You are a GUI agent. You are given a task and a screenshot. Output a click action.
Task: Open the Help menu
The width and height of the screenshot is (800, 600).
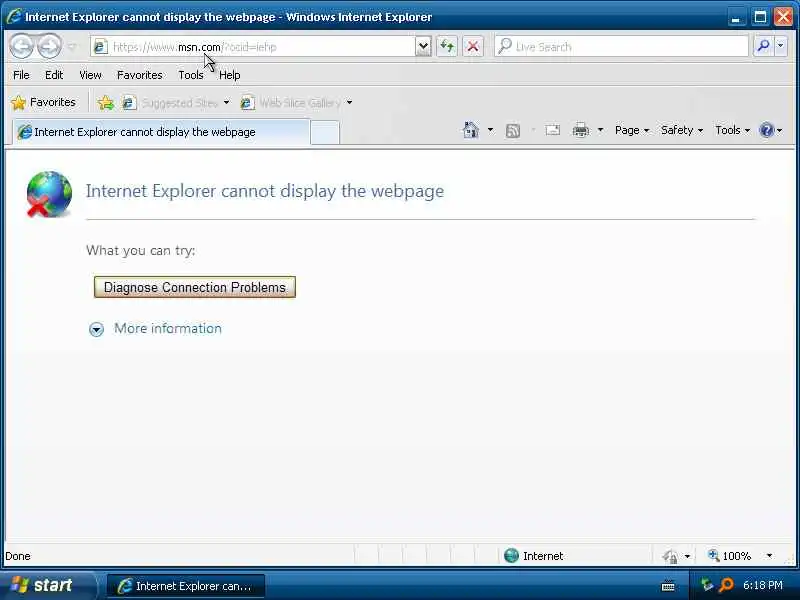pyautogui.click(x=230, y=75)
